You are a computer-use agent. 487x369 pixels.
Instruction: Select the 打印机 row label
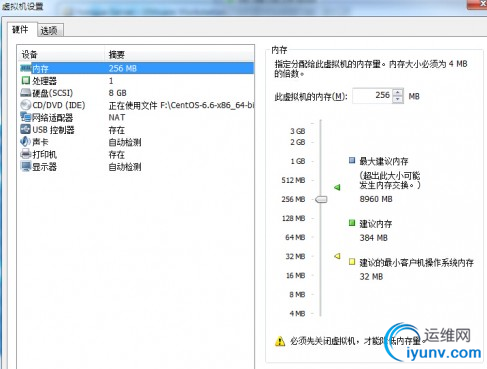[44, 154]
